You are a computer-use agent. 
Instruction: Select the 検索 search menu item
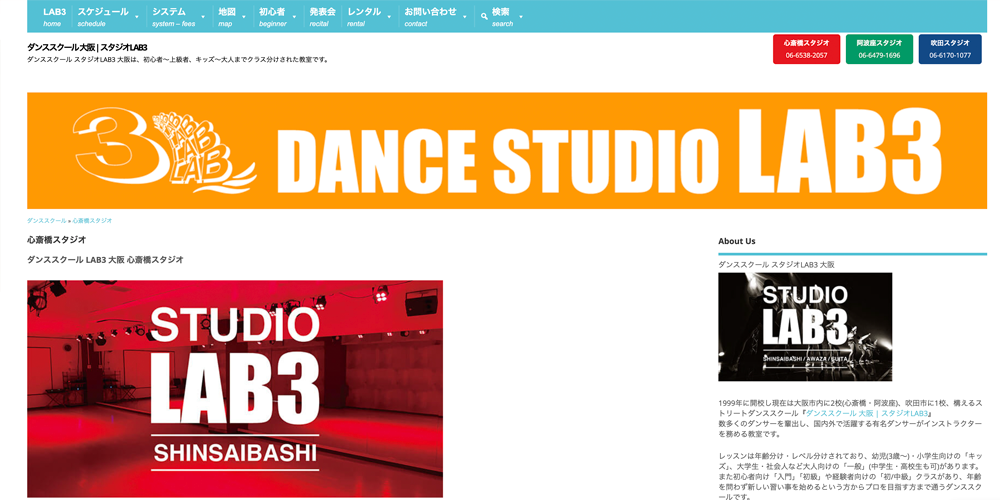pos(502,17)
